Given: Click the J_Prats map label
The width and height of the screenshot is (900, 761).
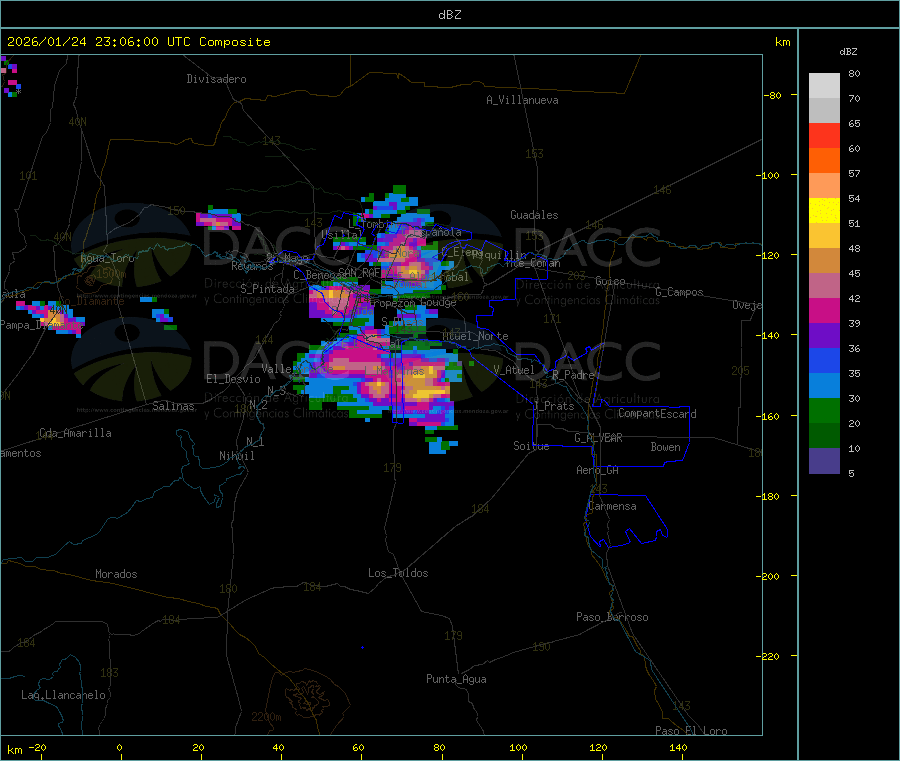Looking at the screenshot, I should click(553, 406).
